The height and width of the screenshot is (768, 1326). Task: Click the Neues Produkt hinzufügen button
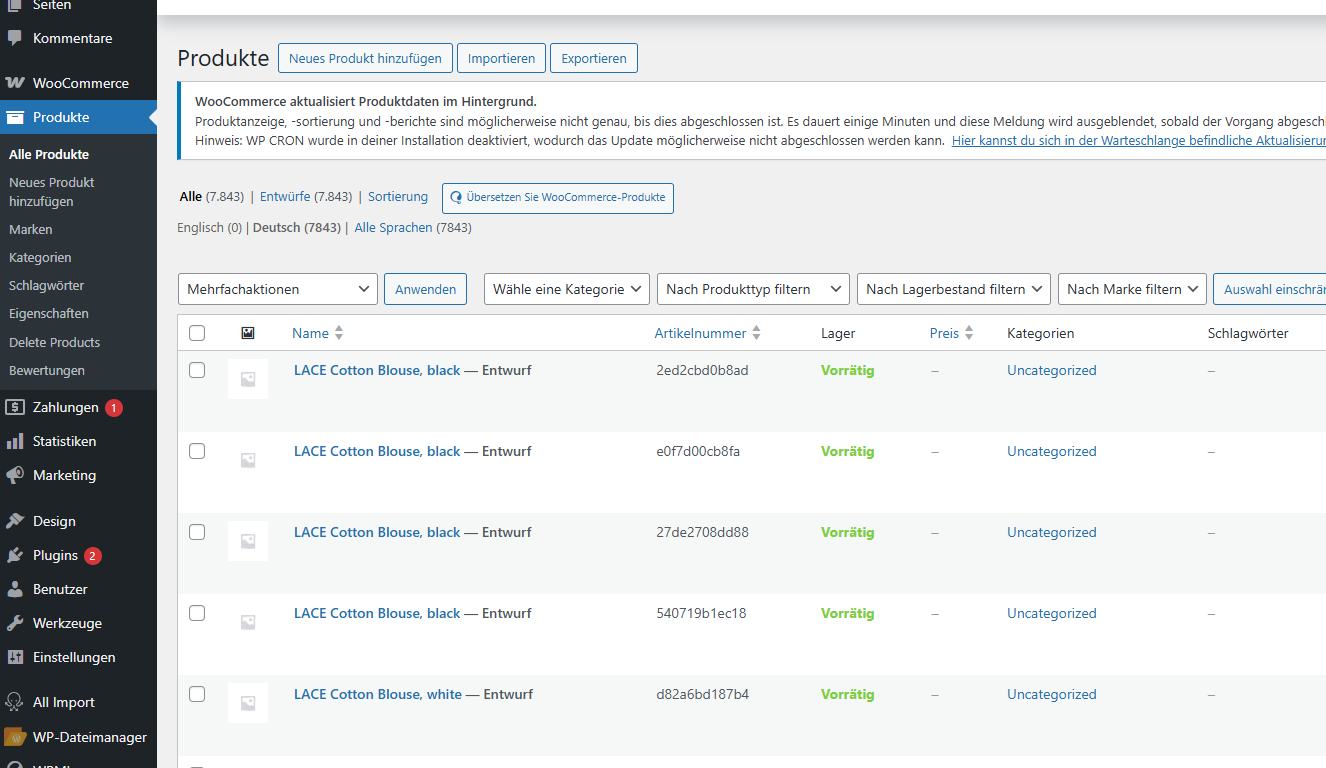click(x=365, y=58)
